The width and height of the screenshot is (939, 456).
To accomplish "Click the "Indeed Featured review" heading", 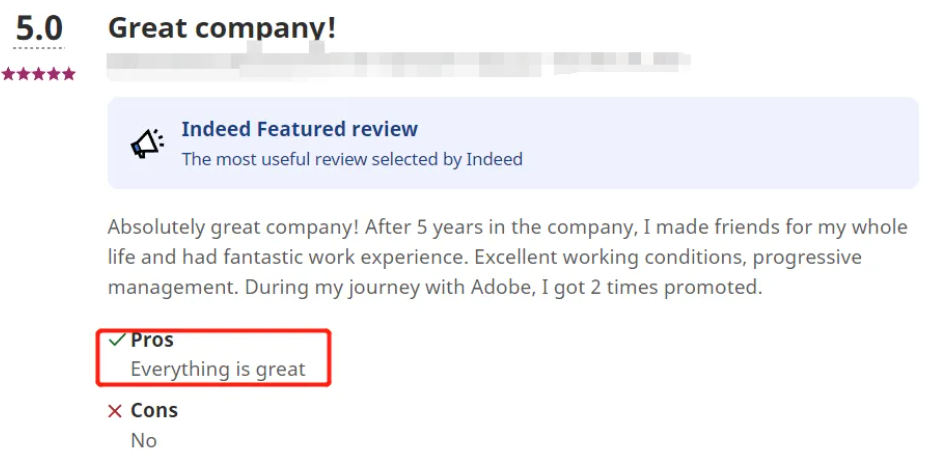I will [299, 129].
